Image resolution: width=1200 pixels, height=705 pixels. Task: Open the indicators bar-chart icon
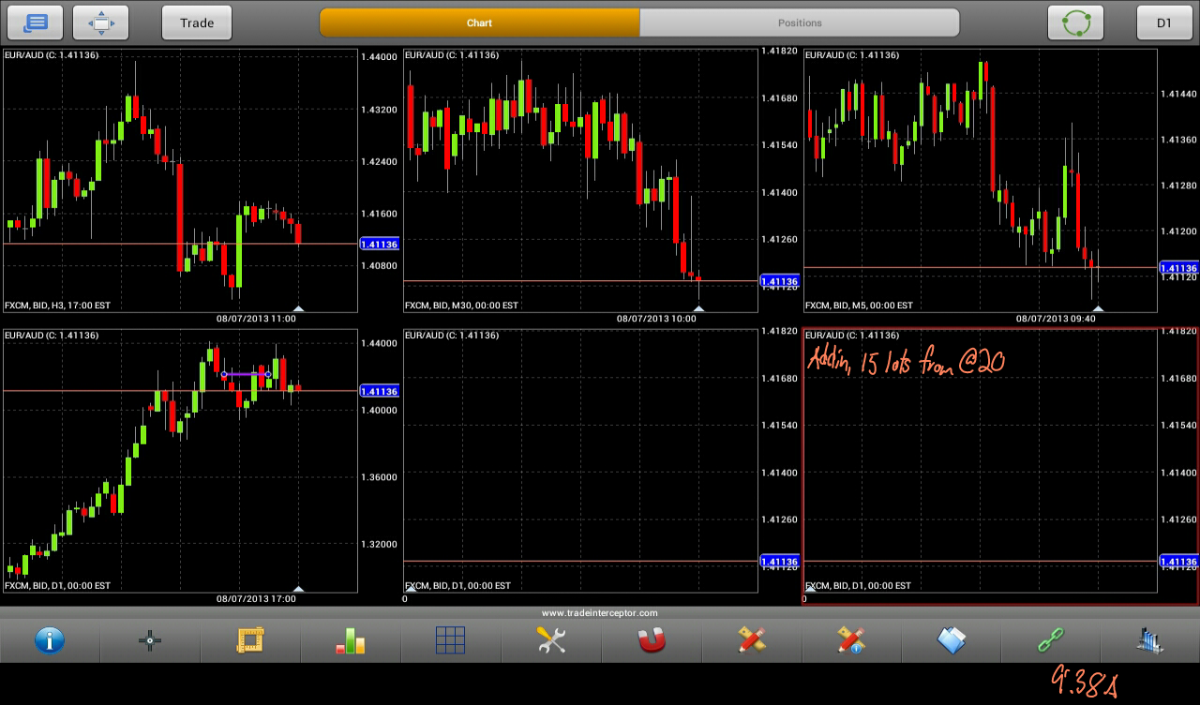click(350, 641)
